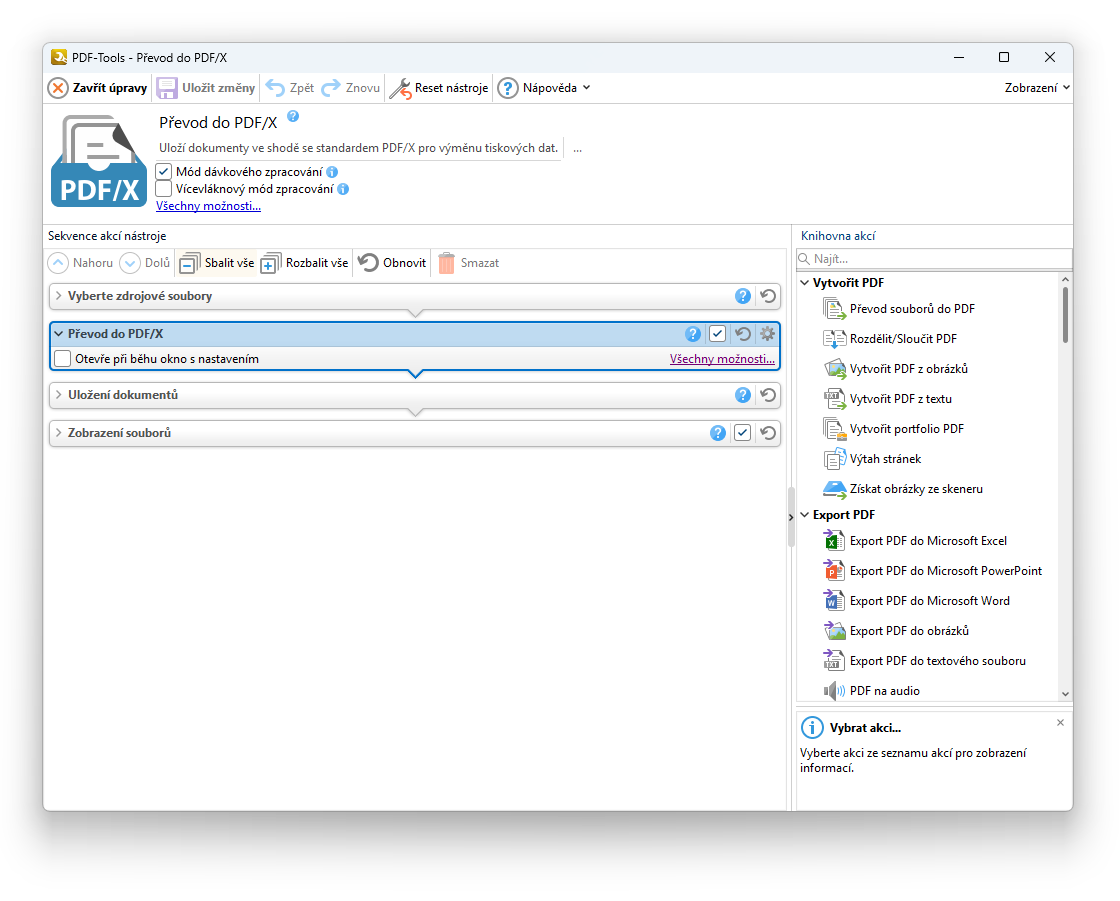1120x901 pixels.
Task: Click info icon beside Vícevláknový mód zpracování
Action: 343,189
